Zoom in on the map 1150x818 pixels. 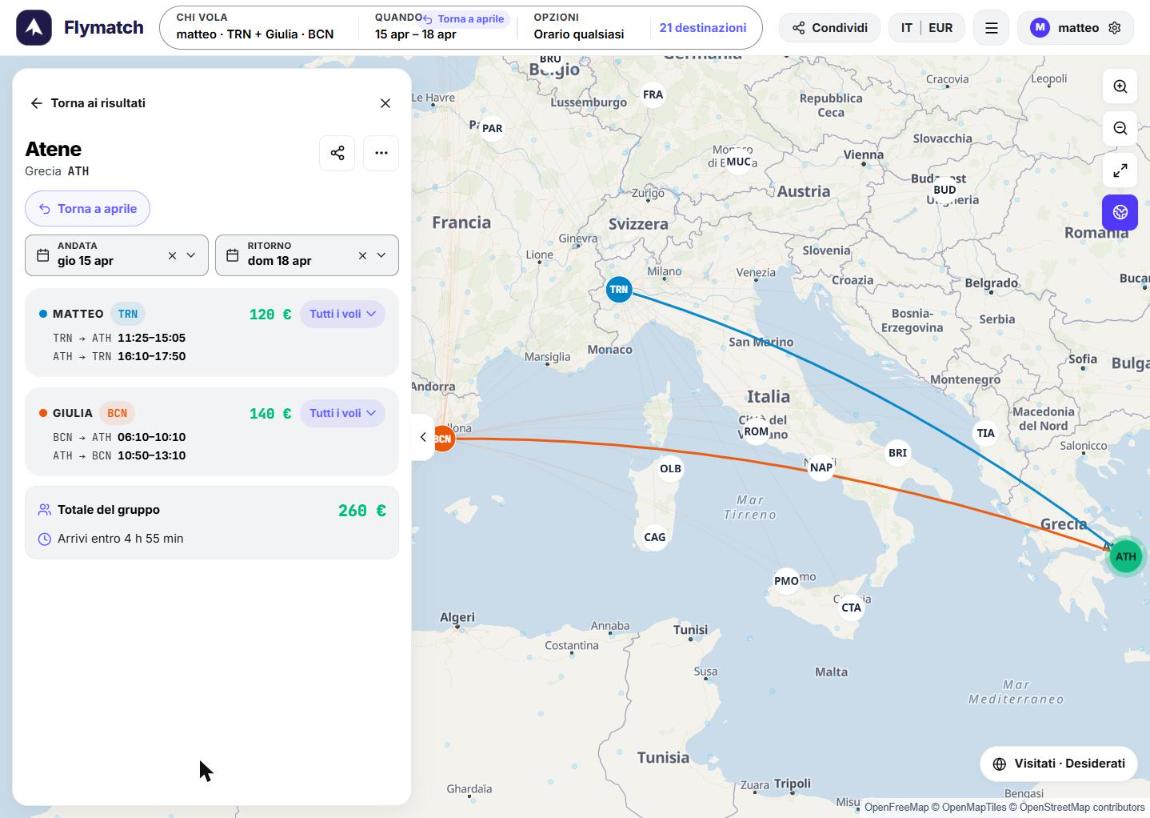click(x=1120, y=87)
